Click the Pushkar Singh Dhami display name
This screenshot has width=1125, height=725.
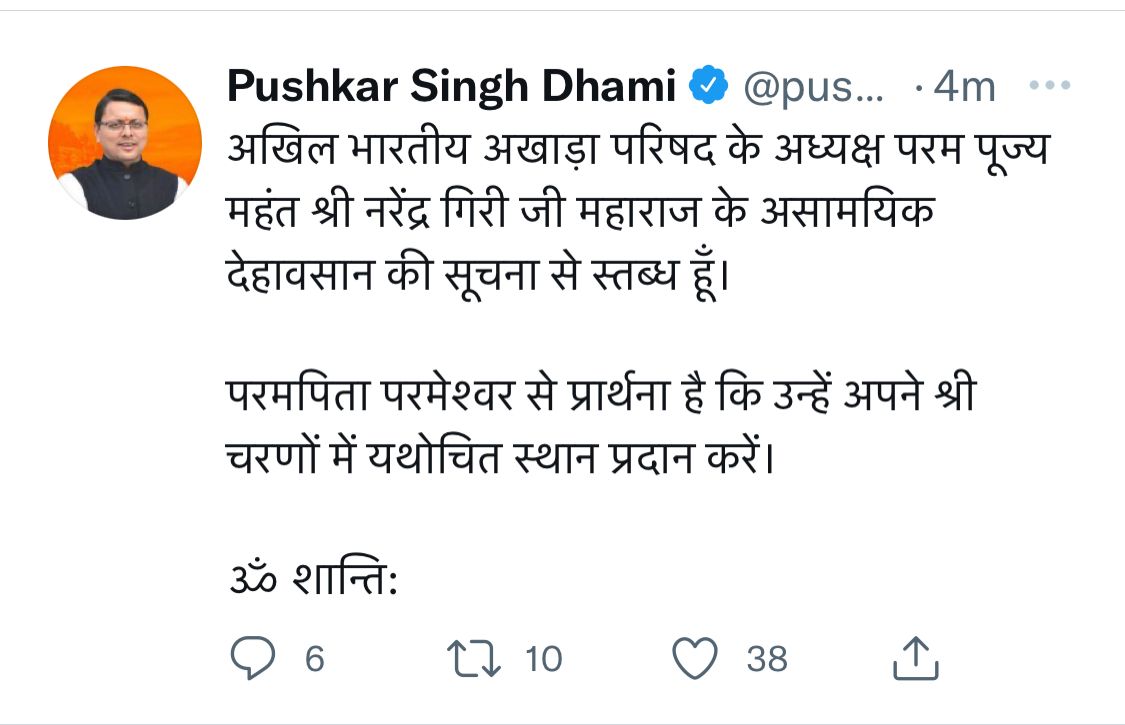coord(451,85)
